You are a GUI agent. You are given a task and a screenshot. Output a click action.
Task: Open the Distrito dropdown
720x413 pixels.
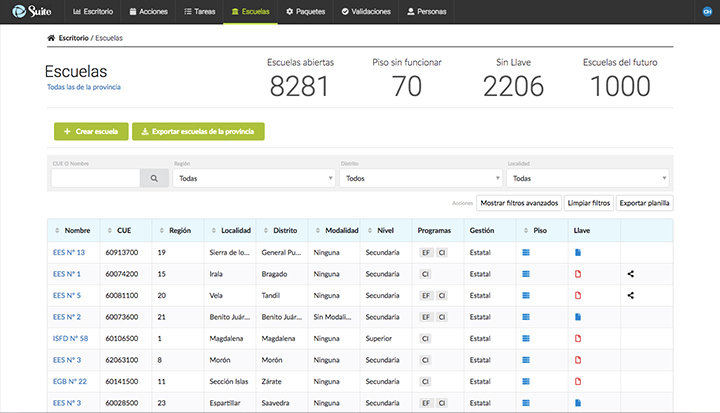420,178
